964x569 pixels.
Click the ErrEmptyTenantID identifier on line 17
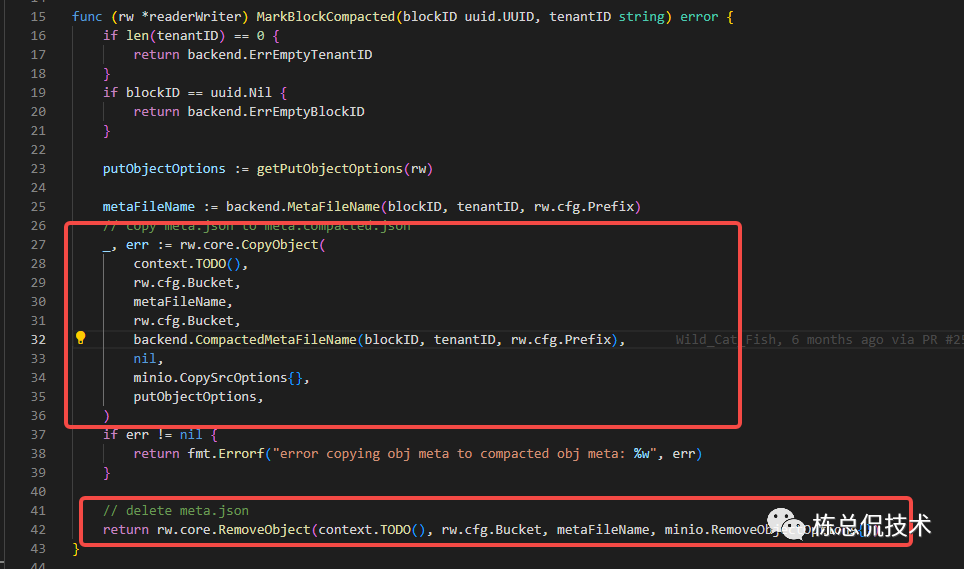click(310, 55)
